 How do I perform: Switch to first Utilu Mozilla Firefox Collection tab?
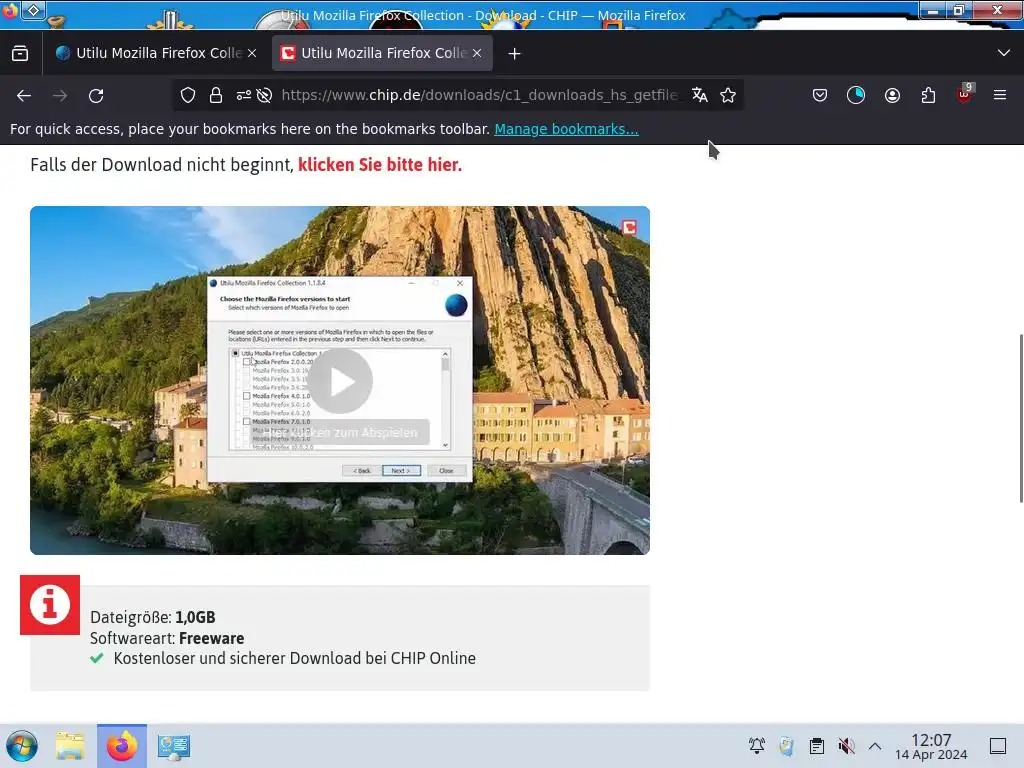(156, 54)
